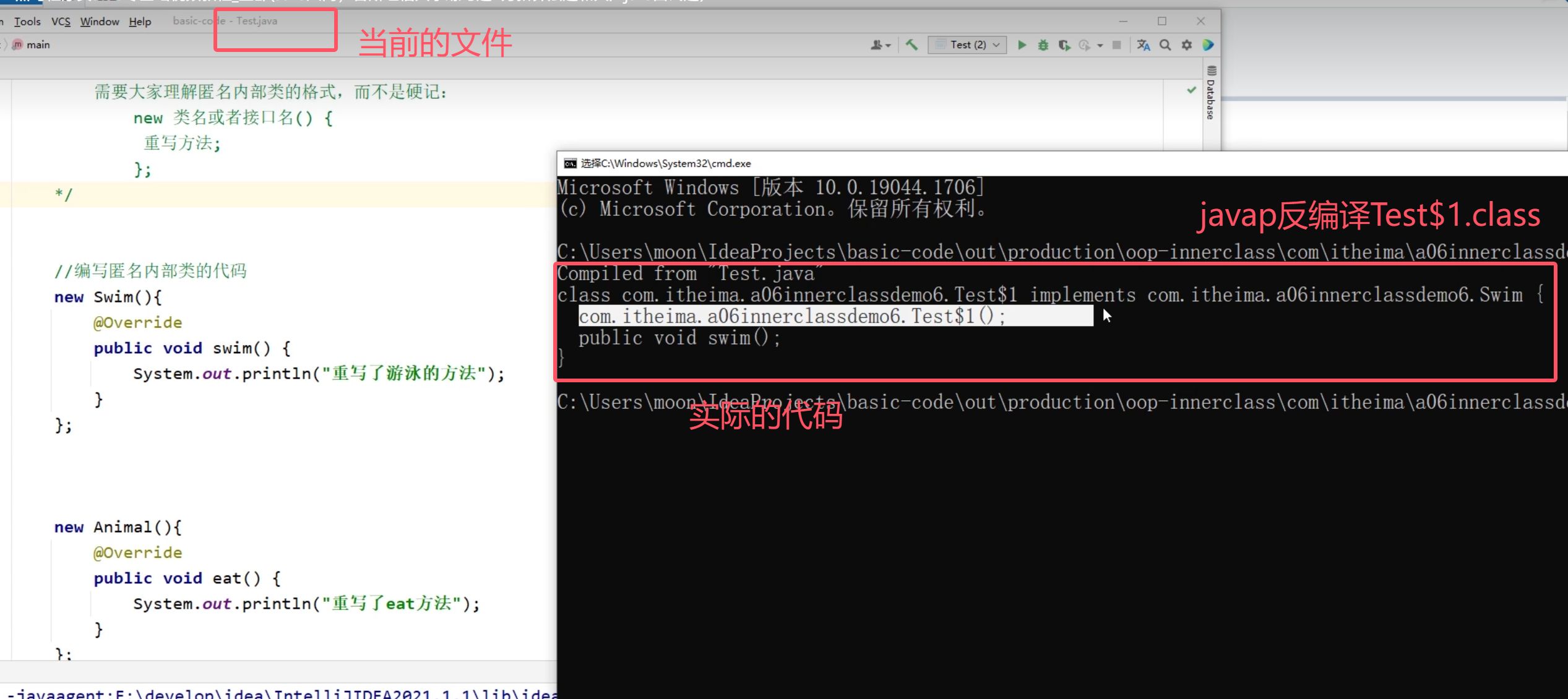Viewport: 1568px width, 699px height.
Task: Open the Help menu
Action: (x=140, y=22)
